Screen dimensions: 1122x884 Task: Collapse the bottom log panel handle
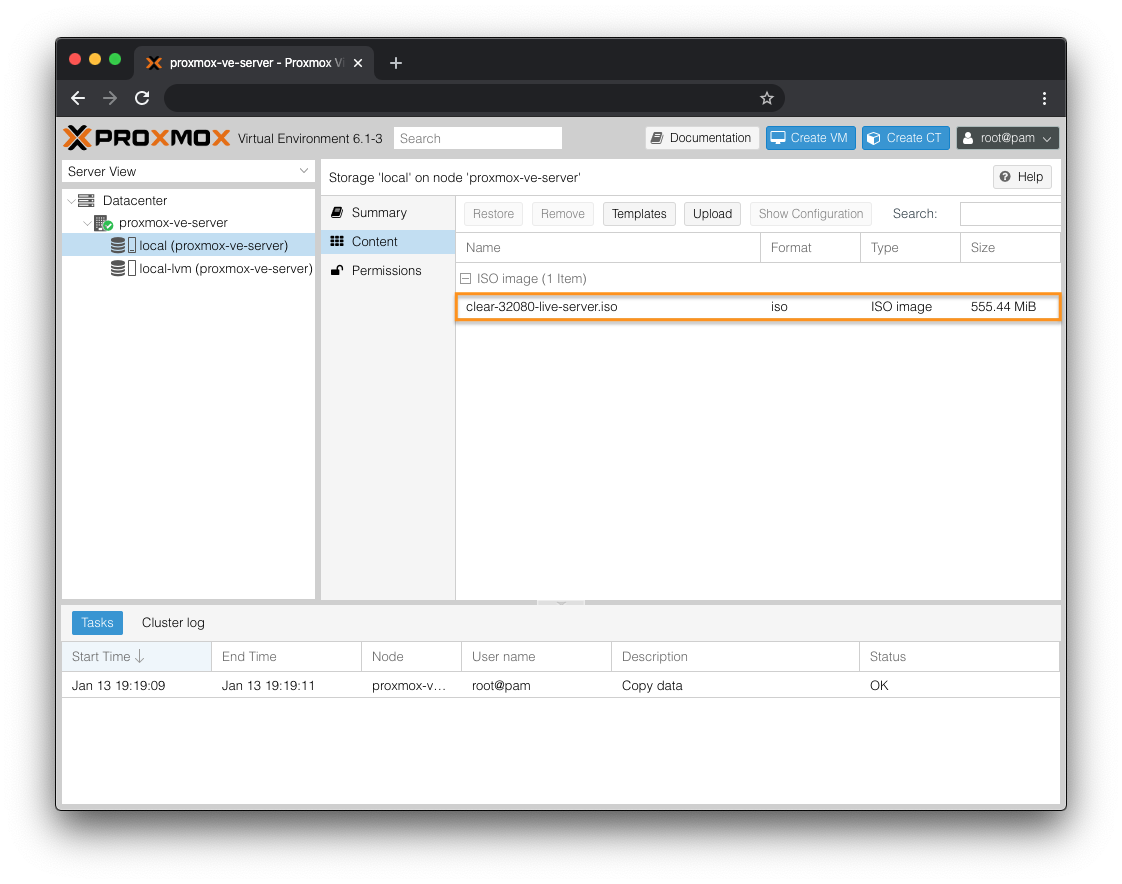561,603
